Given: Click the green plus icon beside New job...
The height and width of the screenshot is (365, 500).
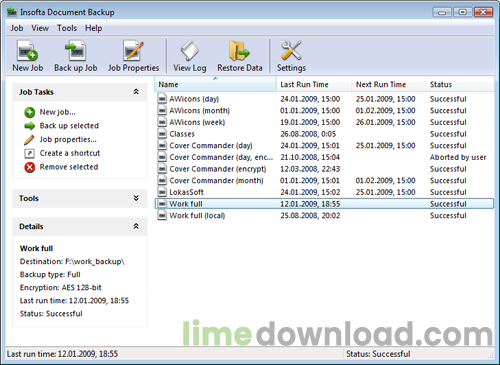Looking at the screenshot, I should [x=29, y=112].
